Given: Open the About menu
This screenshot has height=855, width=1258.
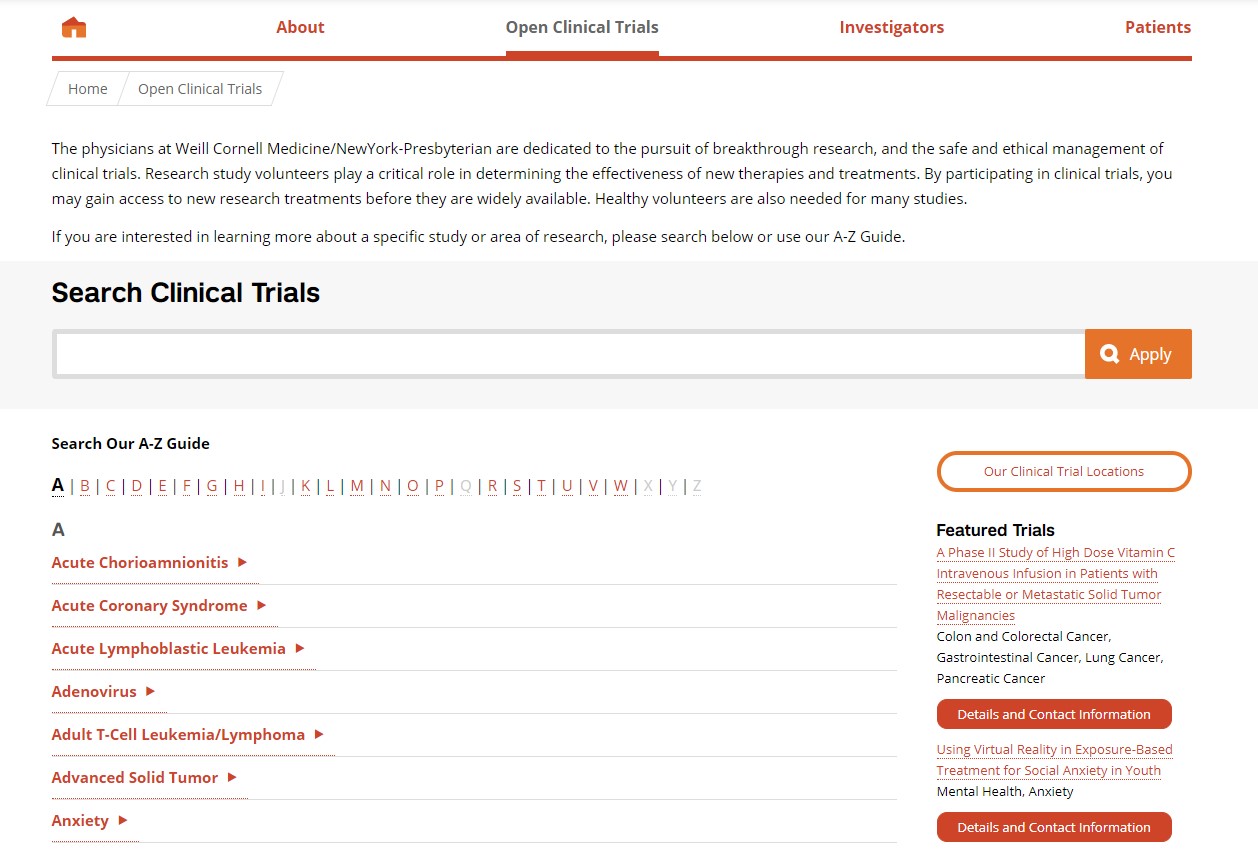Looking at the screenshot, I should (x=300, y=27).
